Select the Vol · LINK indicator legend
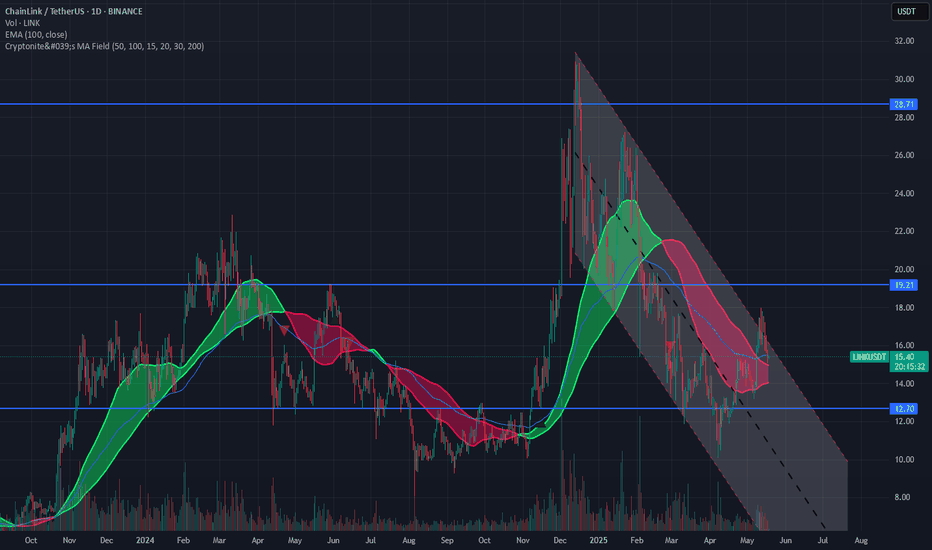 click(x=23, y=23)
